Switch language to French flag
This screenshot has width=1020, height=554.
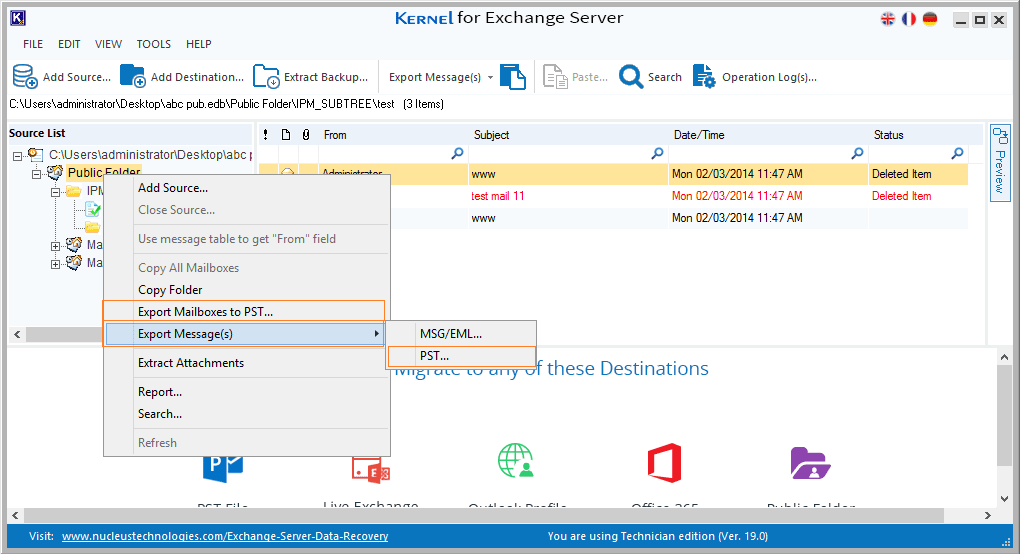tap(909, 19)
